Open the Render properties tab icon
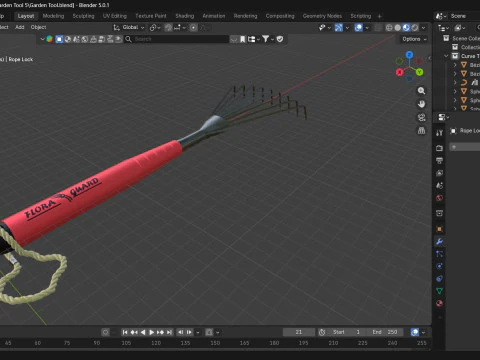This screenshot has width=480, height=360. tap(439, 148)
